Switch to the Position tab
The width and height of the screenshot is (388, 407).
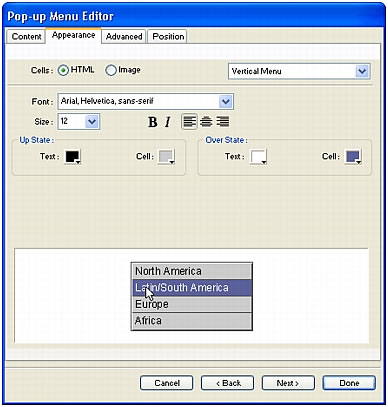168,37
